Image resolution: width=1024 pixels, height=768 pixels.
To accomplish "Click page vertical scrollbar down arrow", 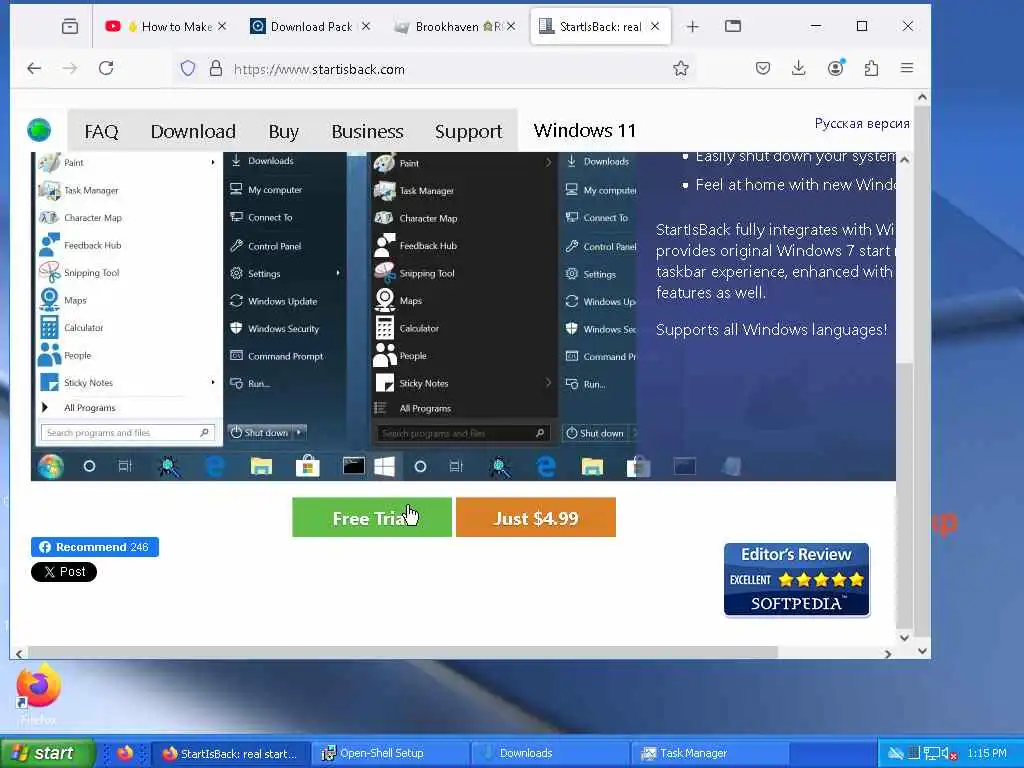I will 921,650.
